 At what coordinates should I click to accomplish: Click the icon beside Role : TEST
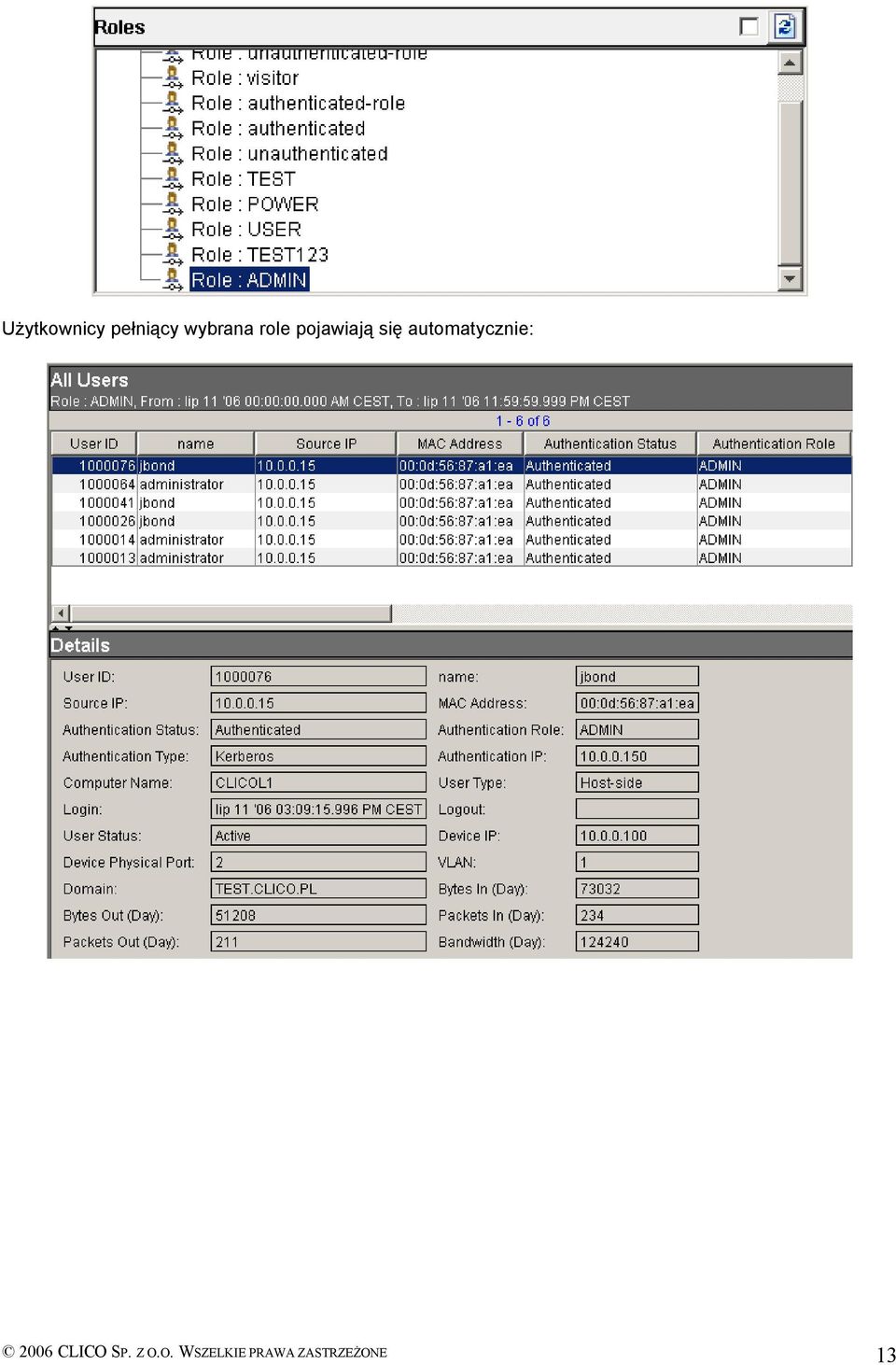point(173,178)
